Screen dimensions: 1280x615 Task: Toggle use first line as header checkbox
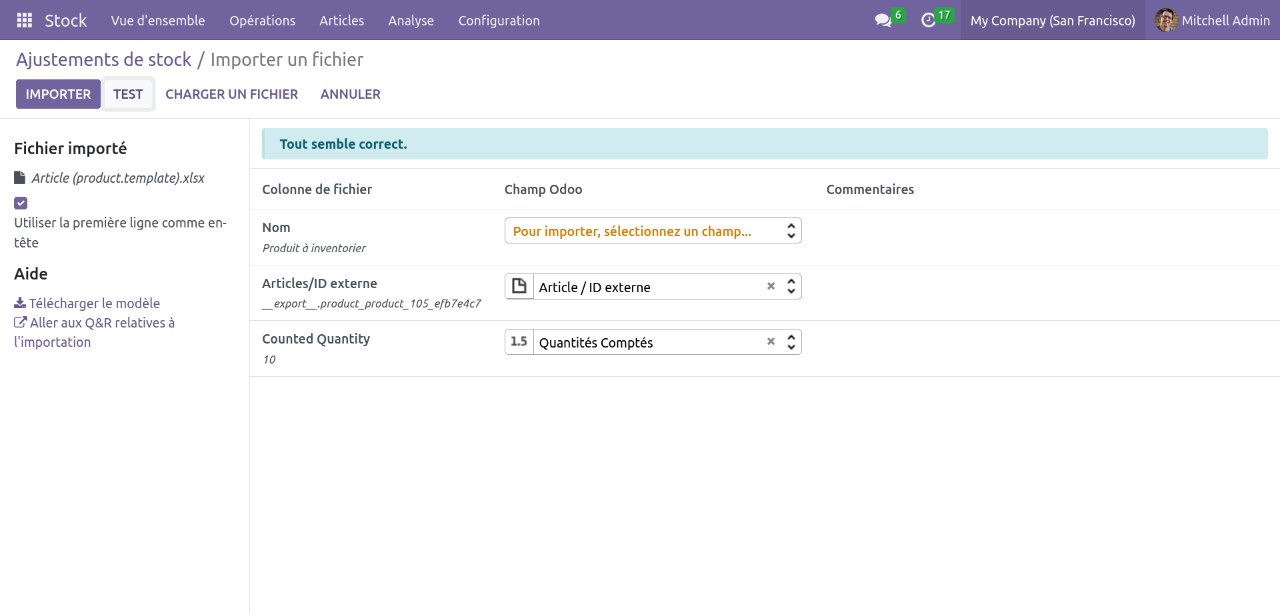[21, 203]
